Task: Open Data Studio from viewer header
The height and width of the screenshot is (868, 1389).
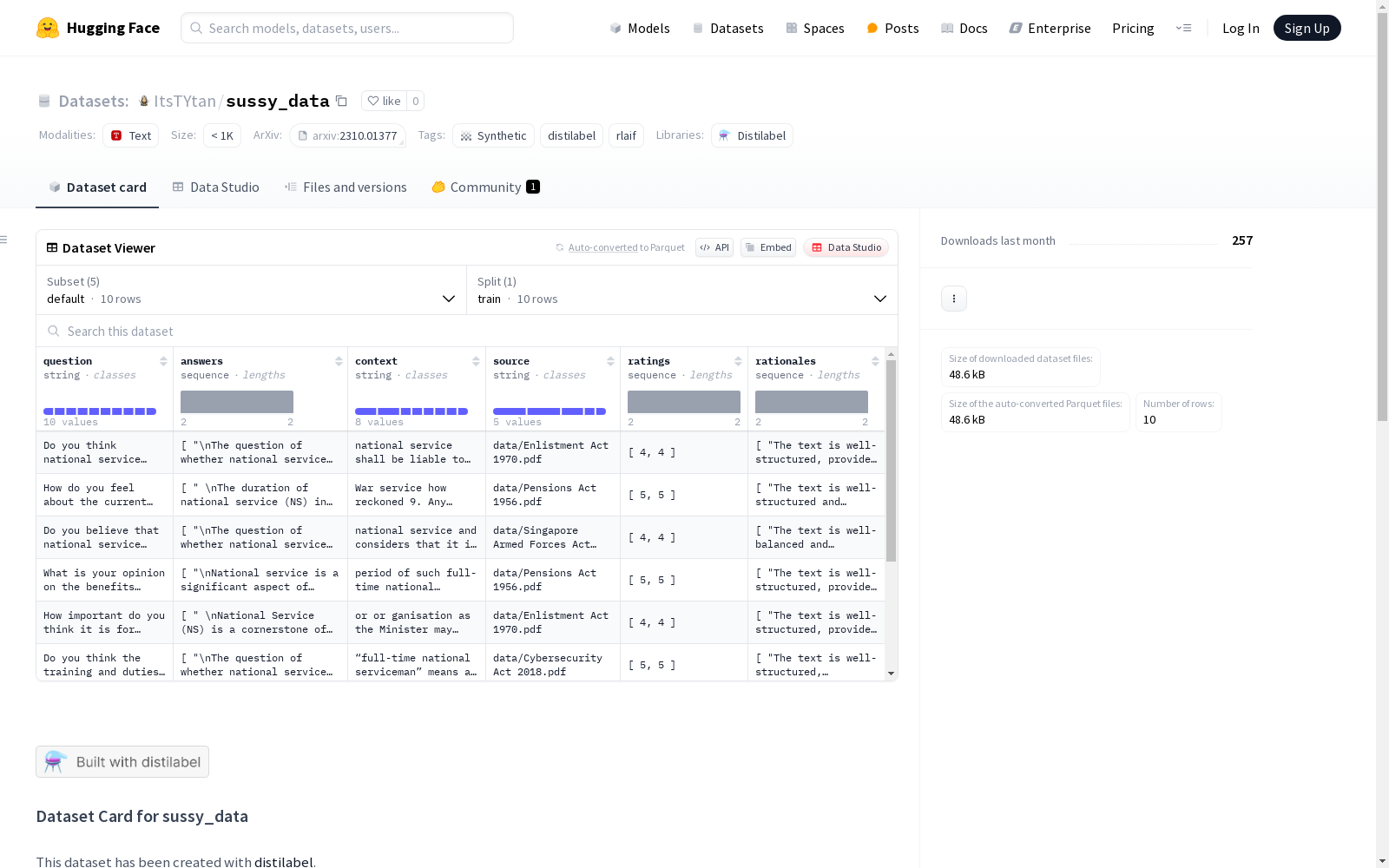Action: tap(846, 247)
